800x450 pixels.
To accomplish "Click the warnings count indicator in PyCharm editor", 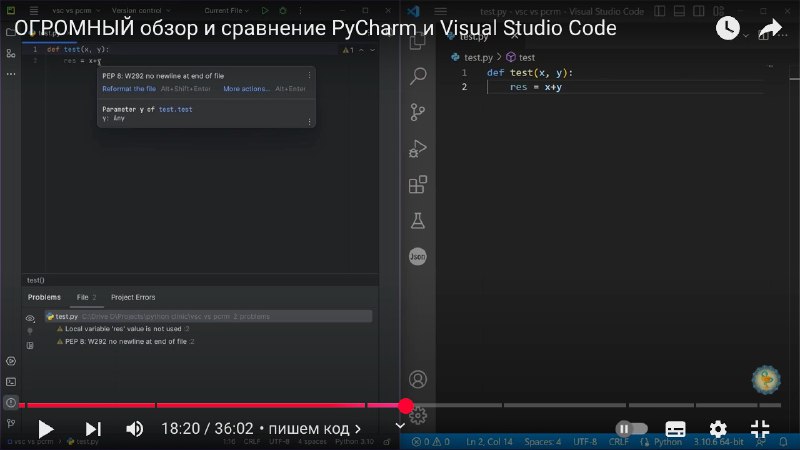I will (x=348, y=50).
